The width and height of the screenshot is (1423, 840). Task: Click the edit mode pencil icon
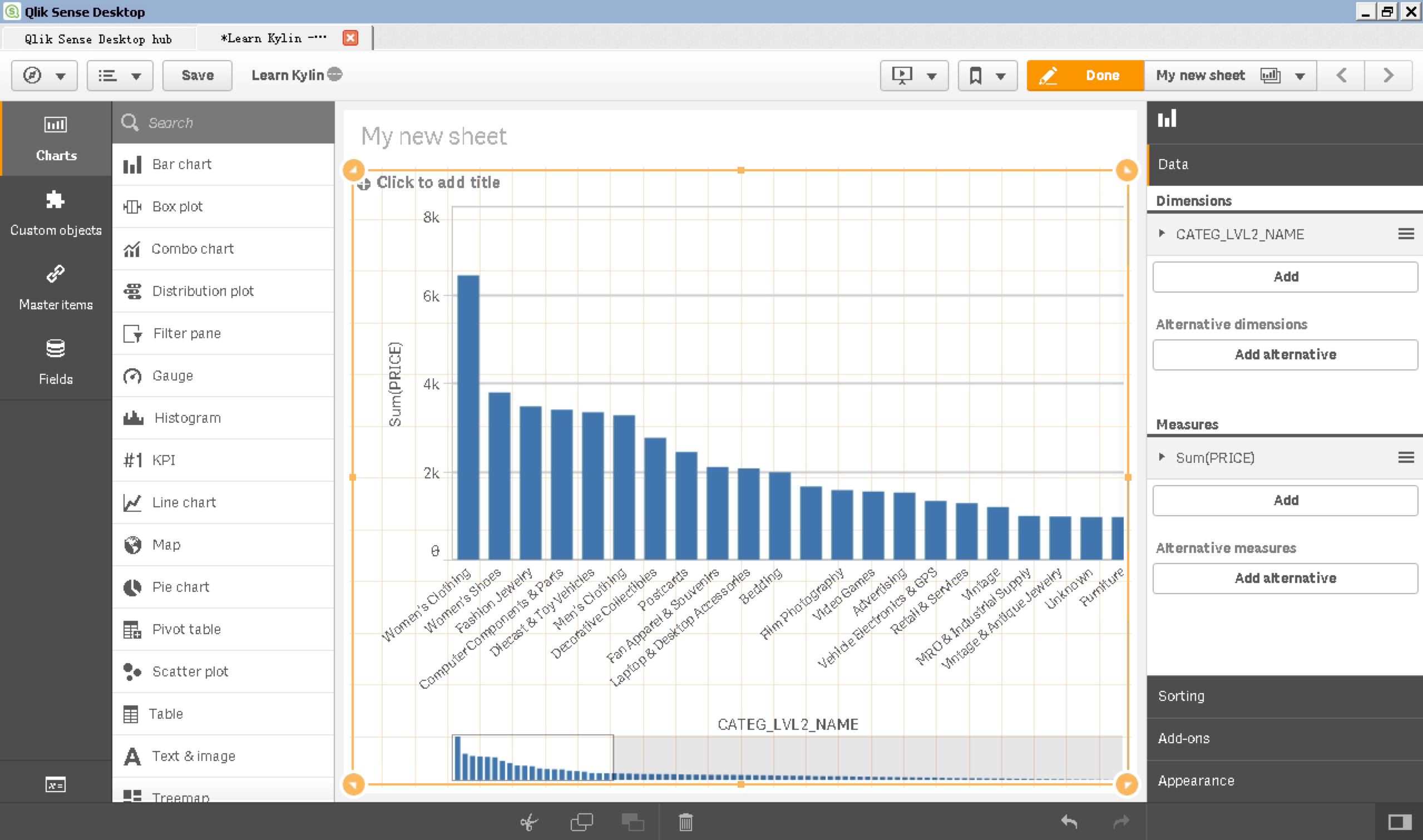pyautogui.click(x=1049, y=75)
